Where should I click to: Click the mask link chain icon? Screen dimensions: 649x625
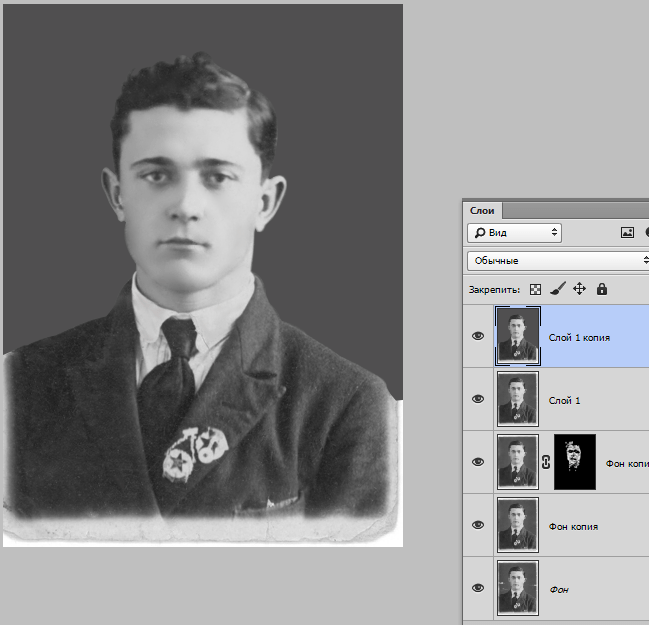[x=546, y=462]
